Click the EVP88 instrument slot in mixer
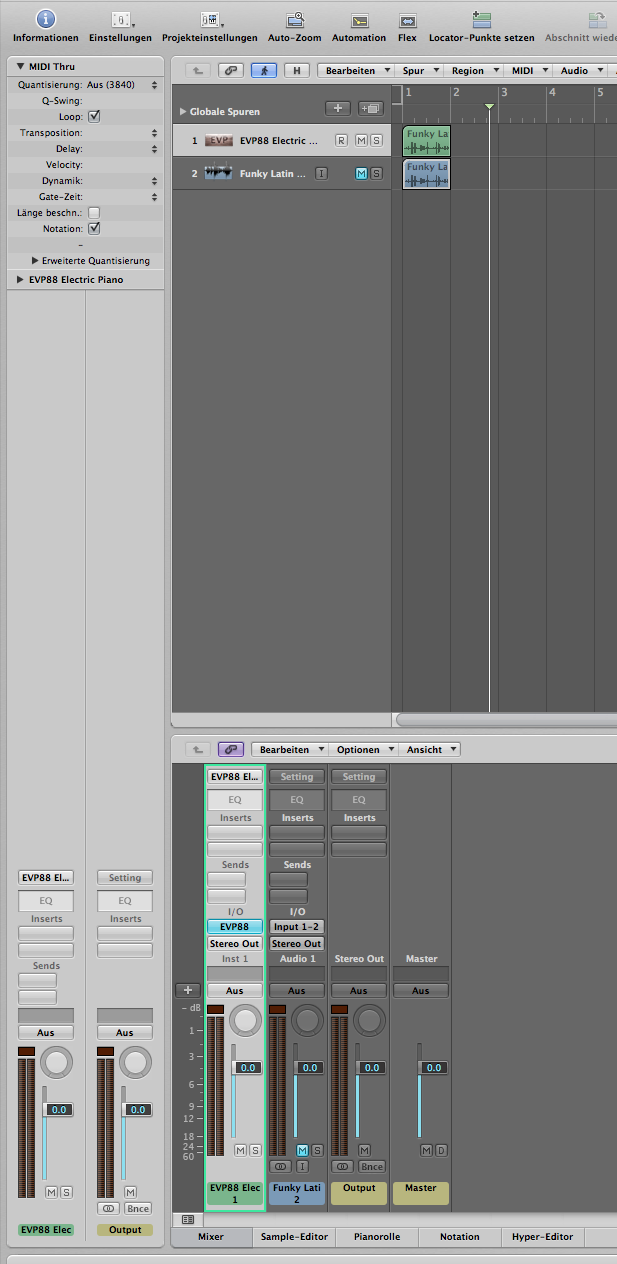This screenshot has width=617, height=1264. coord(235,927)
